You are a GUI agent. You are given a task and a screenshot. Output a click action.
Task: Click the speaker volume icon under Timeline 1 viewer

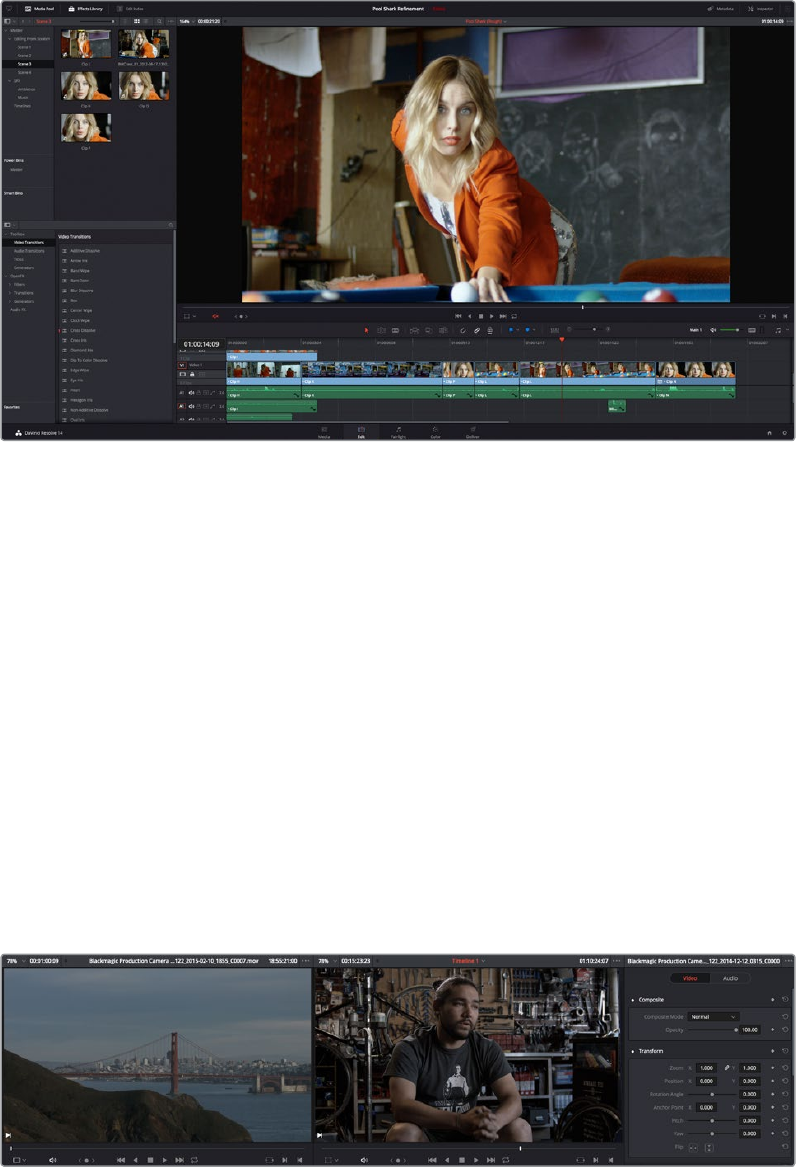(364, 1160)
